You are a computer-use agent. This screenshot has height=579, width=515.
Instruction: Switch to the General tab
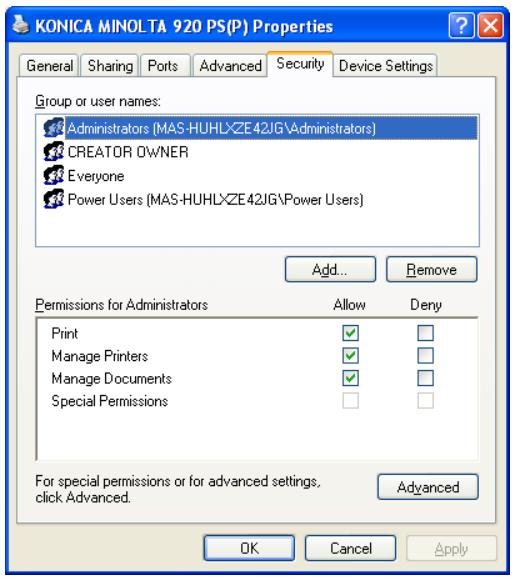coord(49,66)
